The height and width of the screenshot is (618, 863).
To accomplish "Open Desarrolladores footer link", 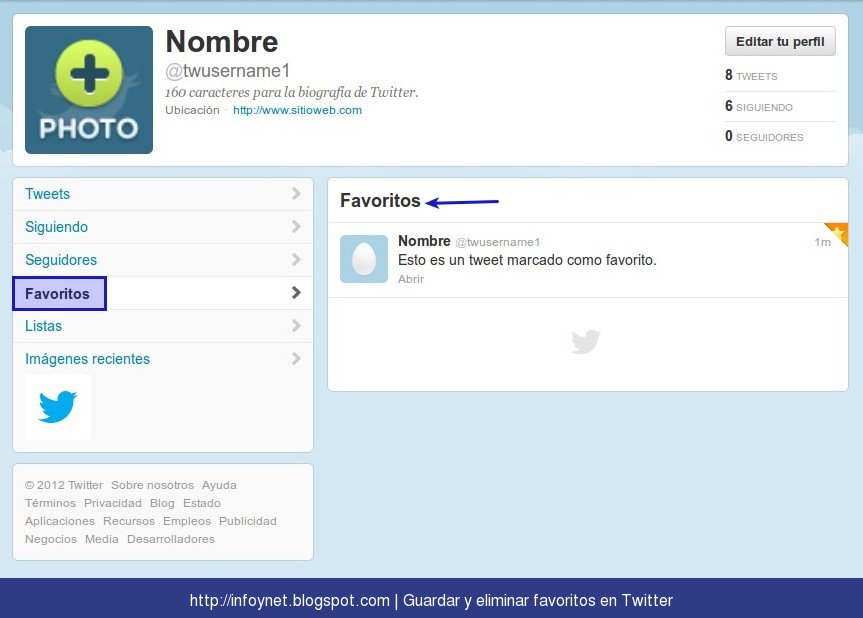I will [171, 539].
